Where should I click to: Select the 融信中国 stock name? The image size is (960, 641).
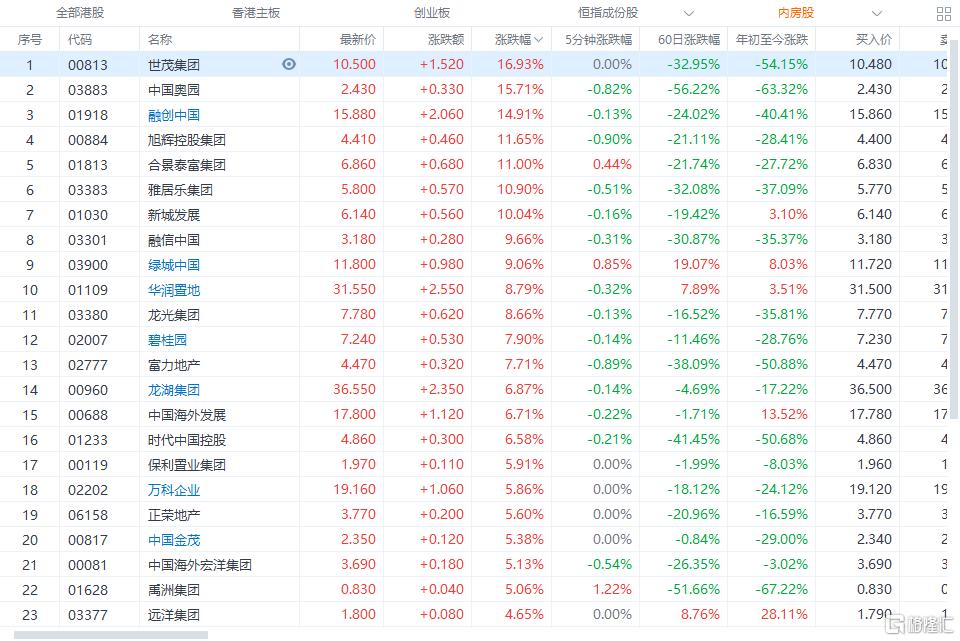[x=174, y=240]
